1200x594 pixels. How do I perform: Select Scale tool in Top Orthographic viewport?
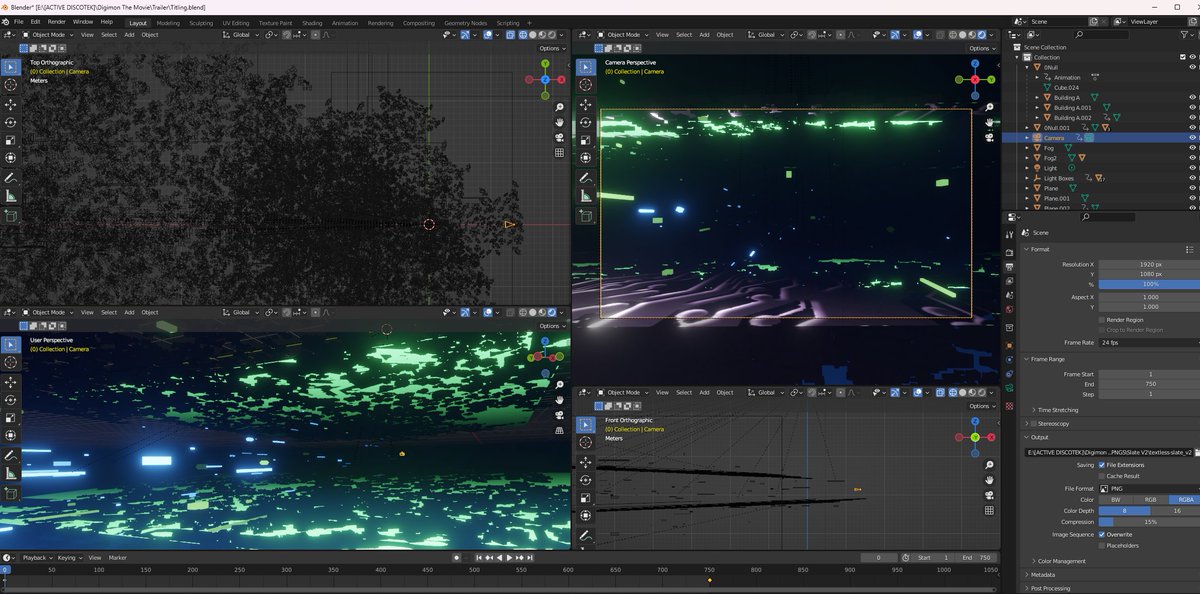point(11,140)
